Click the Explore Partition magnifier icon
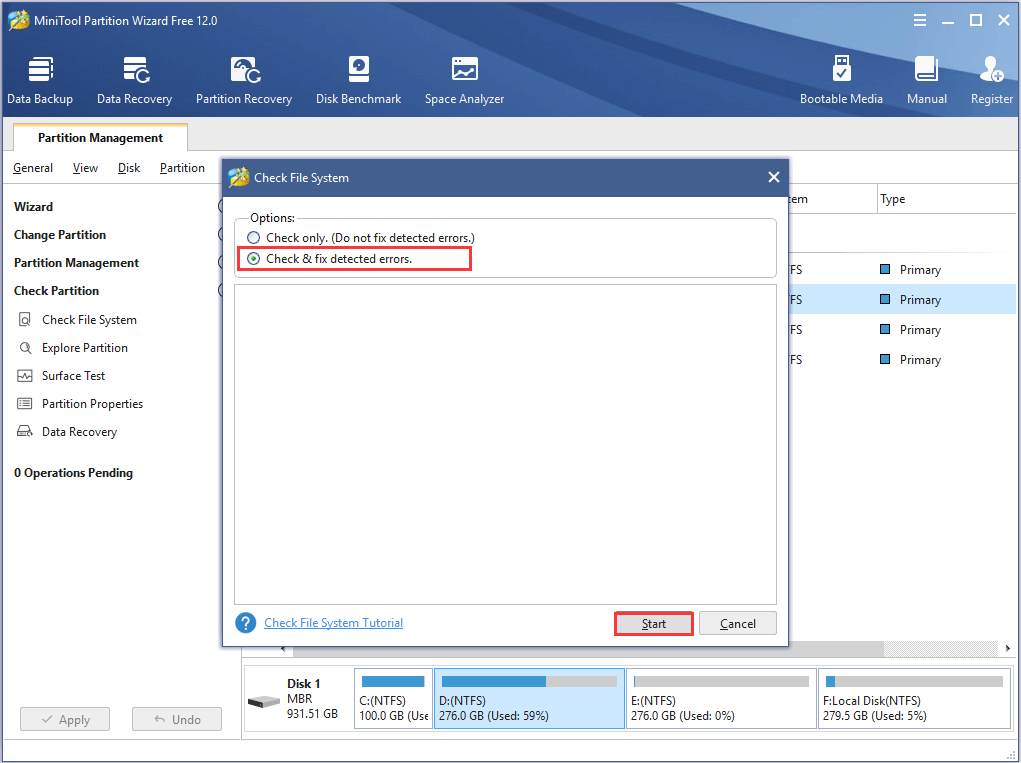Viewport: 1021px width, 763px height. [25, 348]
